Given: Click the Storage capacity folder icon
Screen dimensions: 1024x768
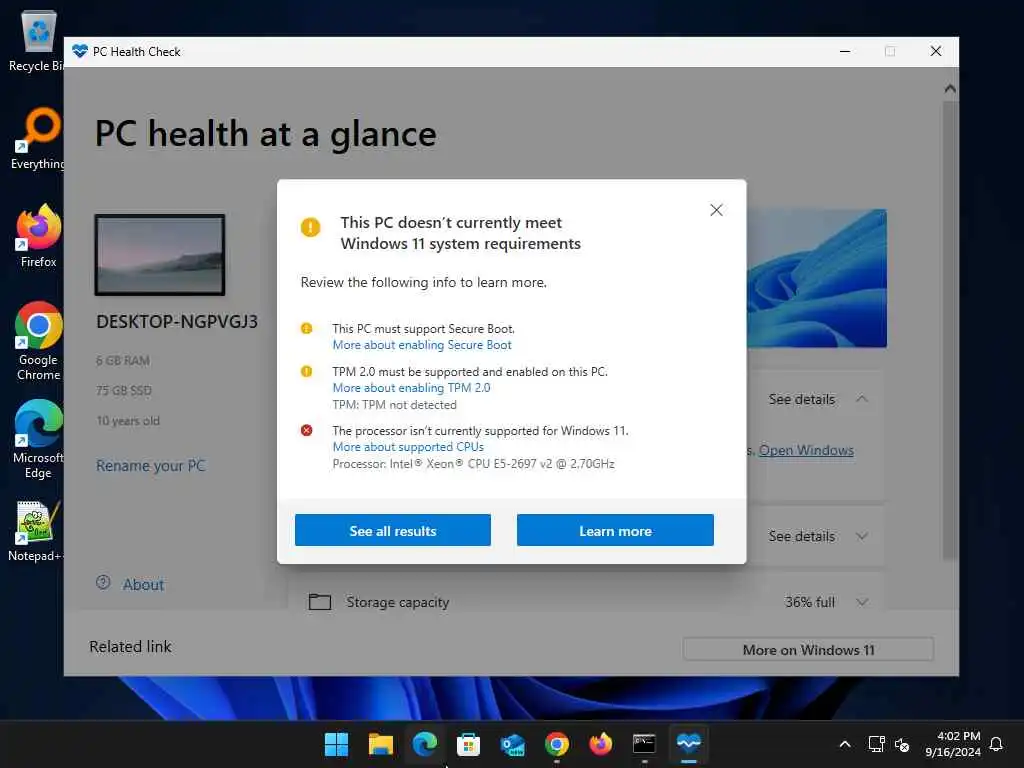Looking at the screenshot, I should coord(320,601).
